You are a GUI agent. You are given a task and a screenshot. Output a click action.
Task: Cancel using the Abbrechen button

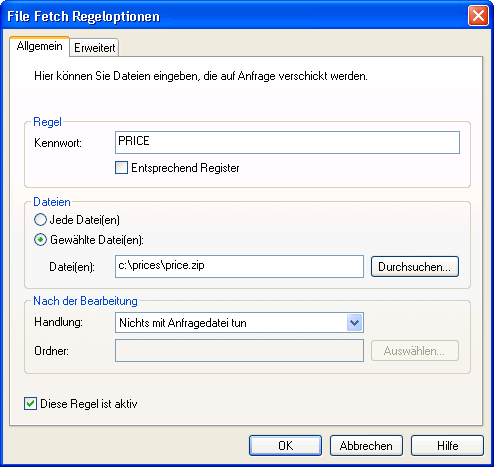(366, 446)
